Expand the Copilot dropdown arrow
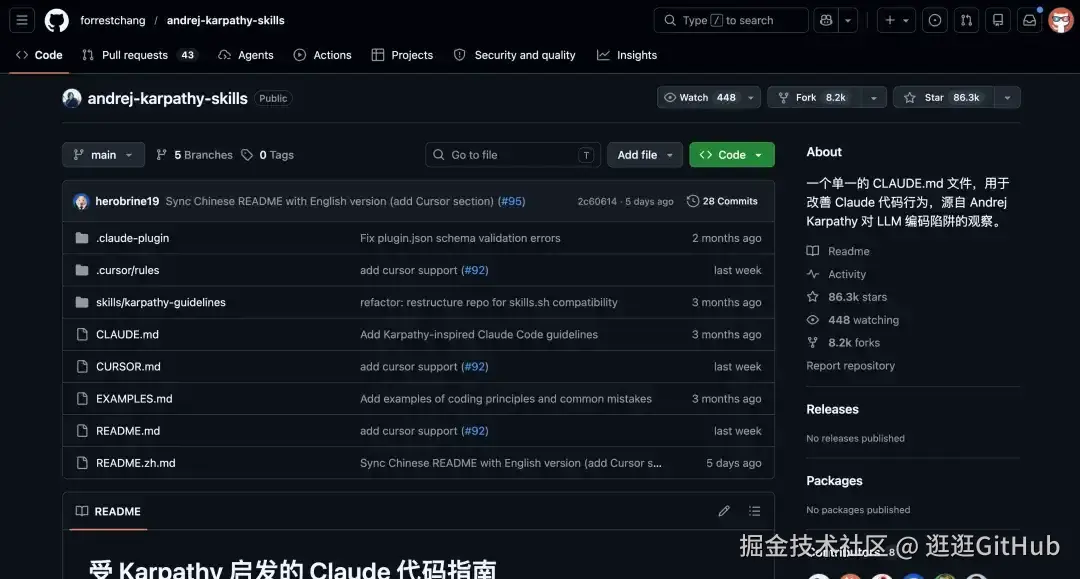1080x579 pixels. [x=848, y=20]
